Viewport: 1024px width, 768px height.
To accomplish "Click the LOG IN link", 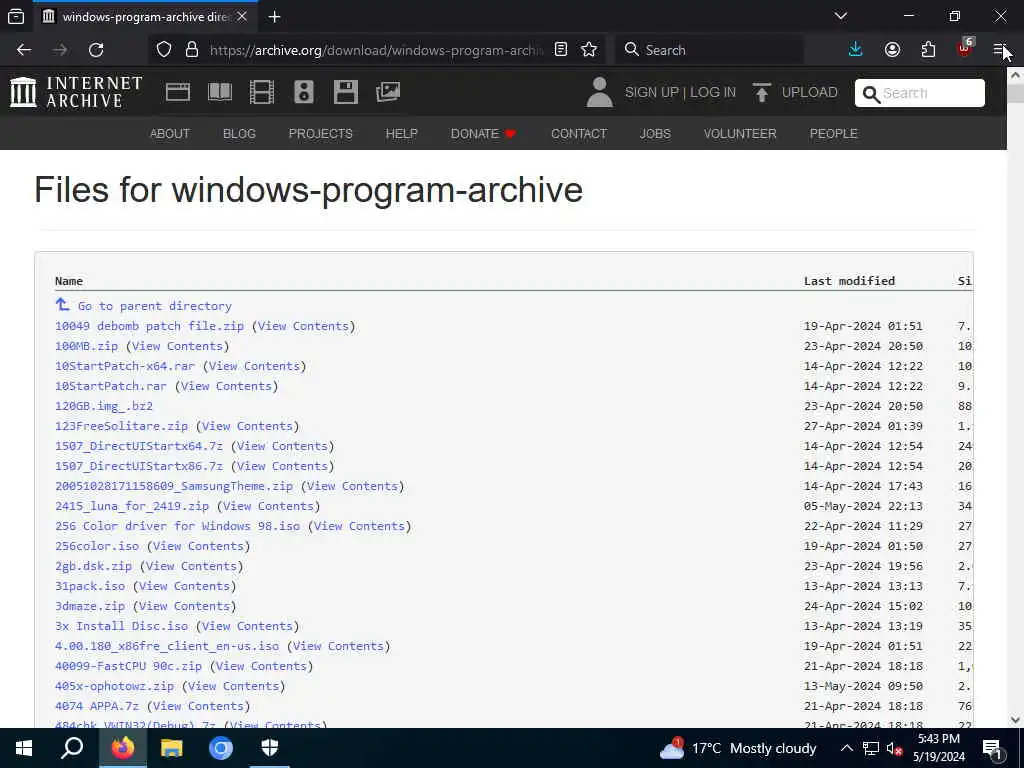I will coord(713,92).
